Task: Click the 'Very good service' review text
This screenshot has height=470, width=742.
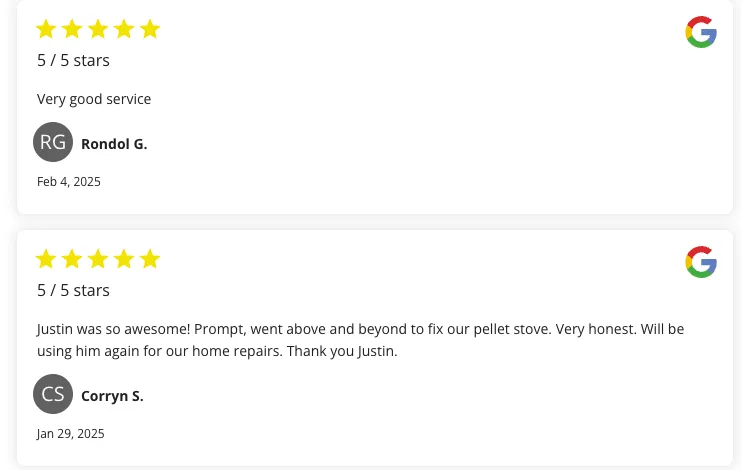Action: [x=94, y=99]
